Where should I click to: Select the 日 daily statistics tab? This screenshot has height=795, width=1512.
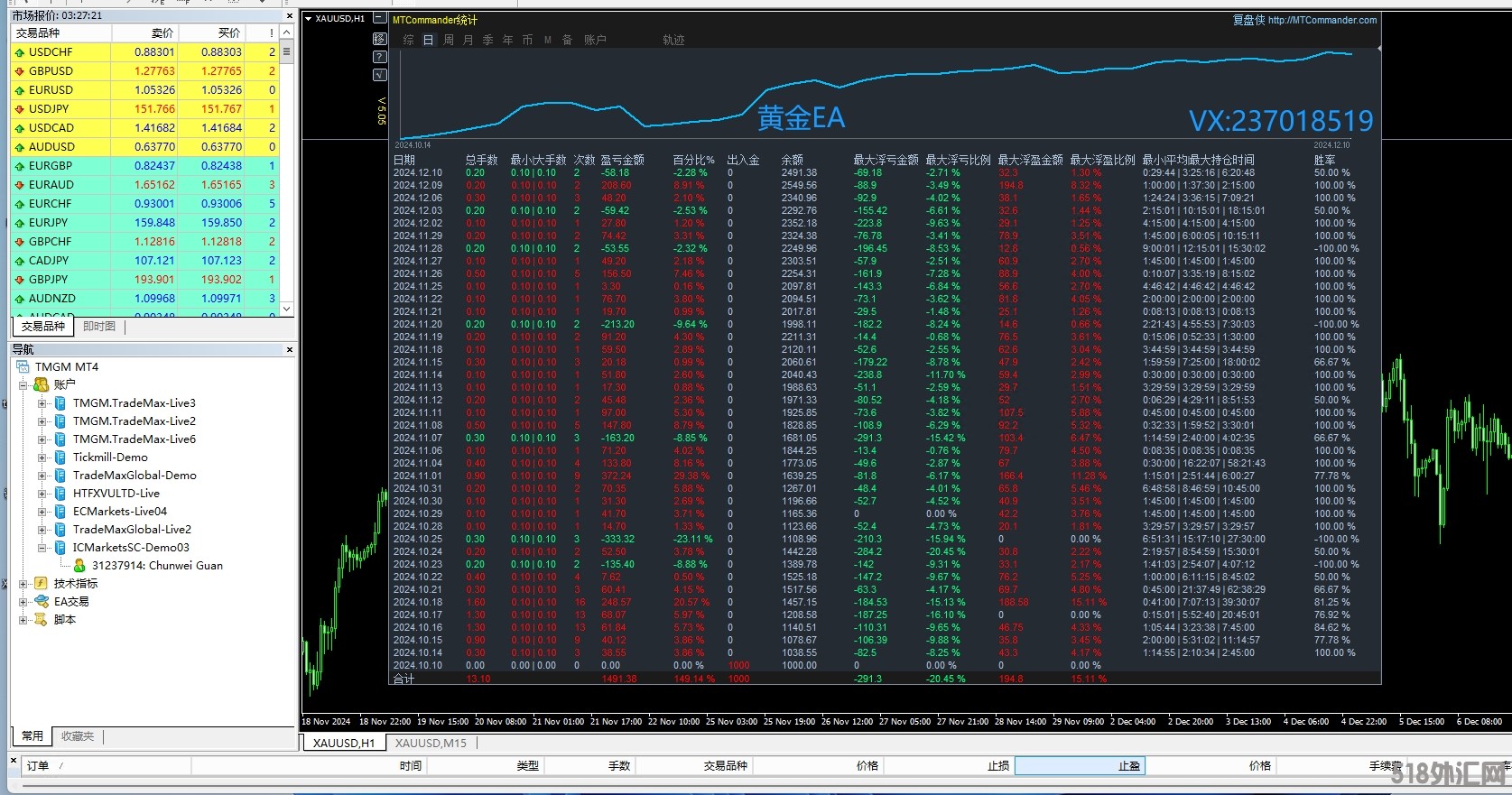point(428,41)
